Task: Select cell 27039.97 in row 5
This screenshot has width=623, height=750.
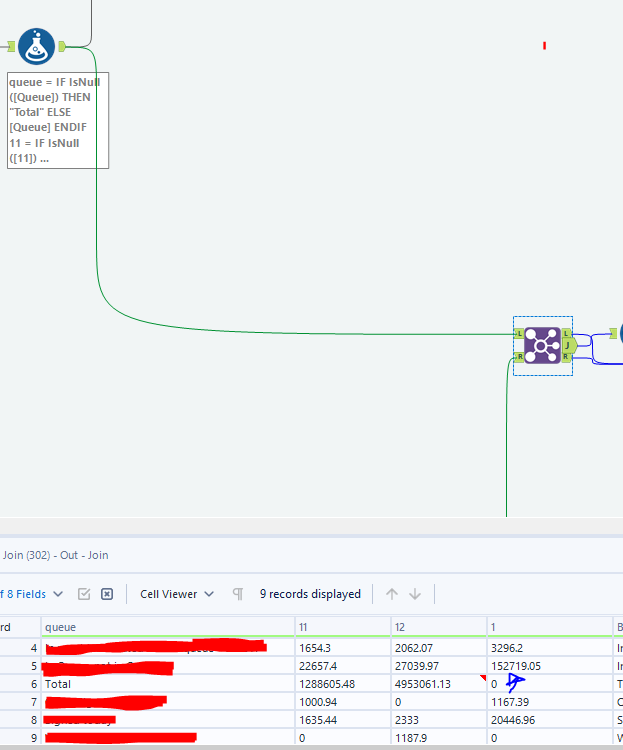Action: pos(439,666)
